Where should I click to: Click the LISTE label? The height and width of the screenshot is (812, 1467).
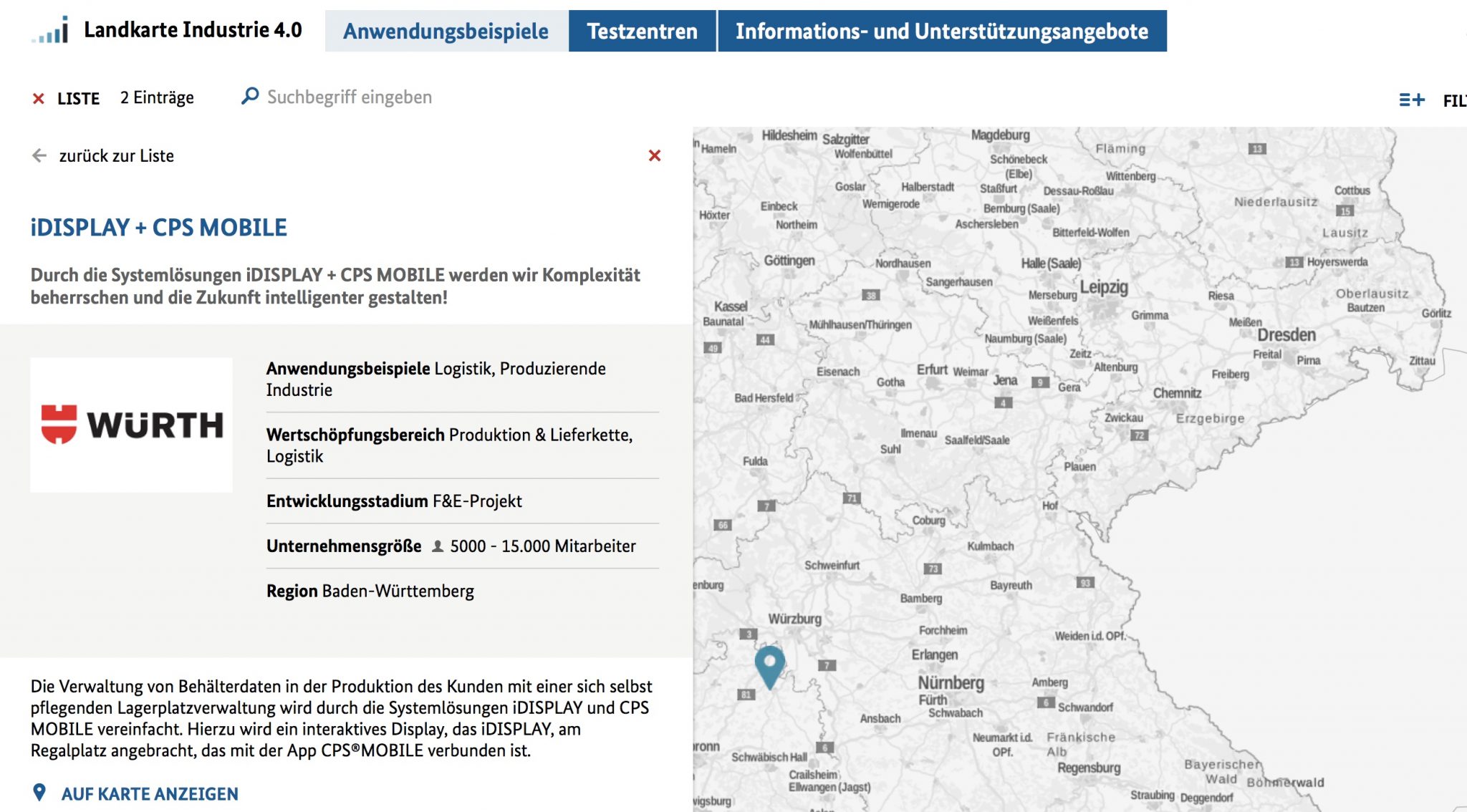click(78, 98)
